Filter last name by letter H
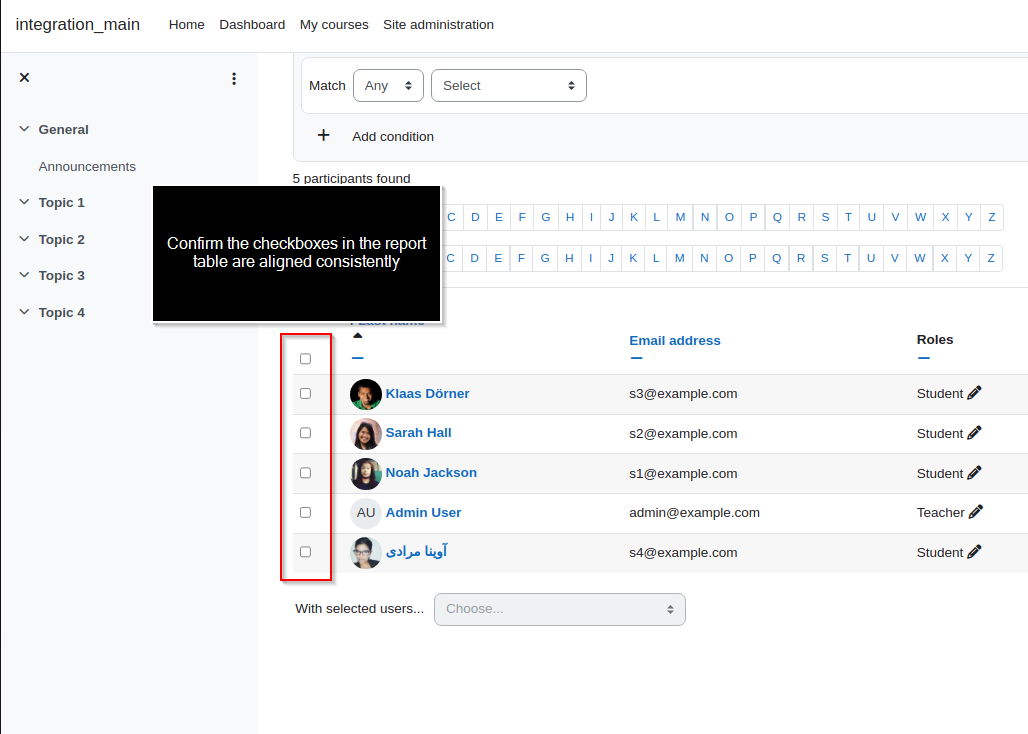The width and height of the screenshot is (1028, 734). tap(569, 258)
